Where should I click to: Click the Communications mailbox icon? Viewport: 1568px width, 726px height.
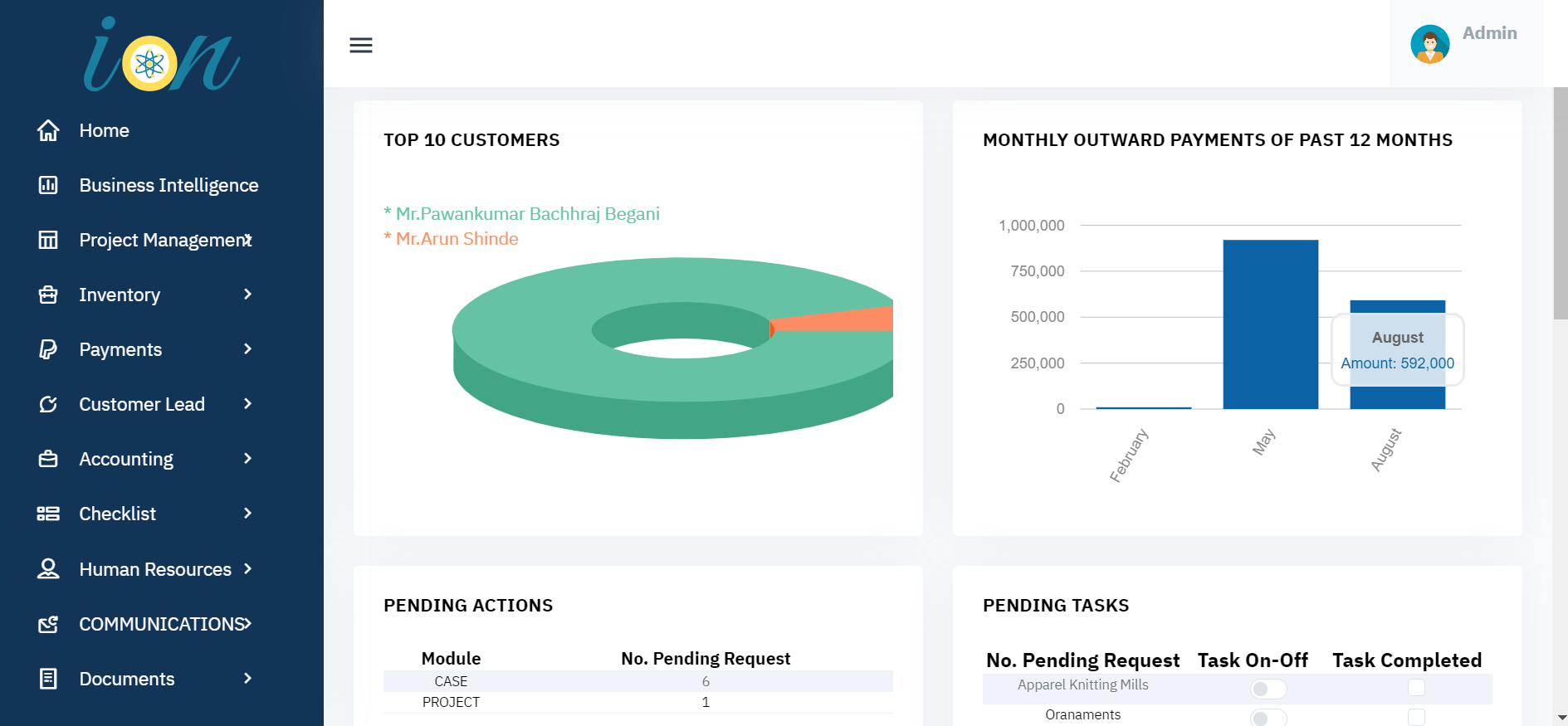(x=48, y=624)
